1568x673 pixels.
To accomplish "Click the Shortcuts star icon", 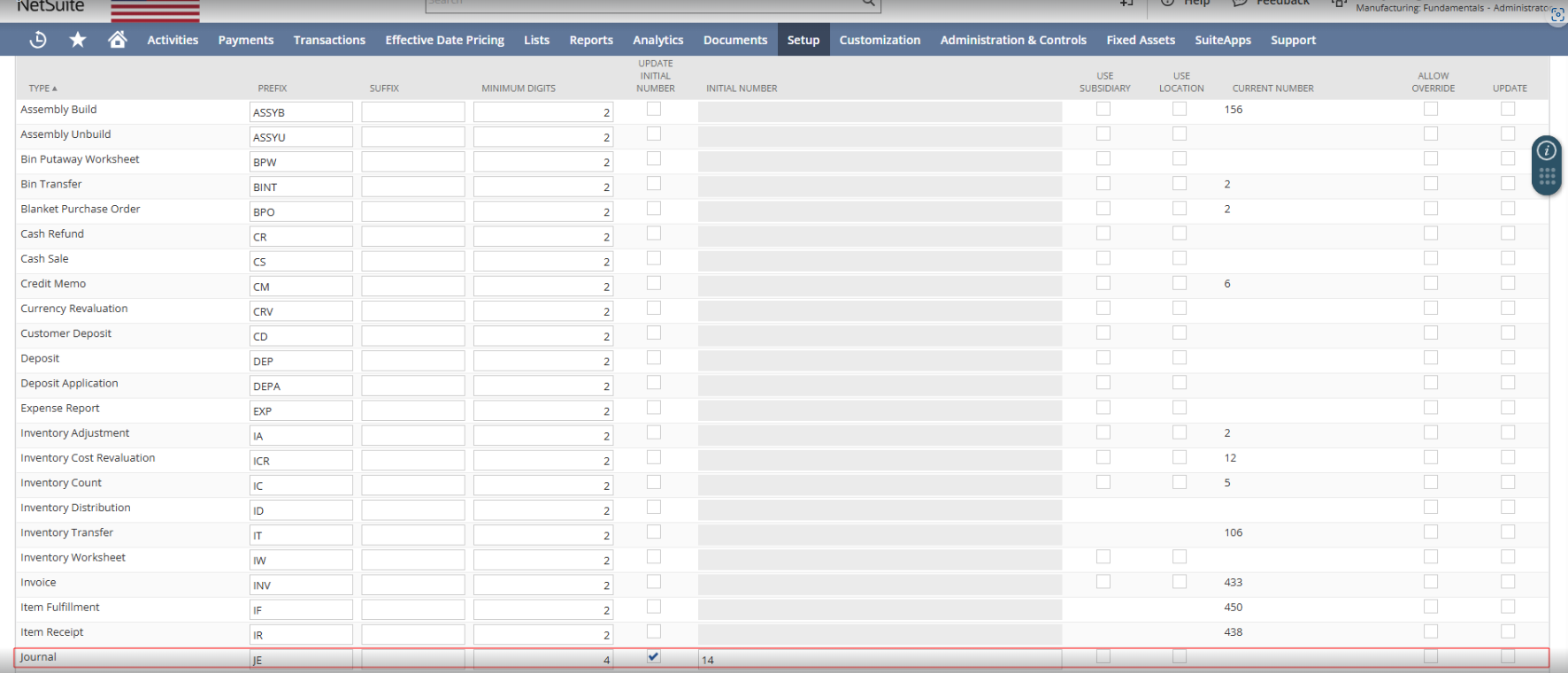I will click(x=78, y=40).
